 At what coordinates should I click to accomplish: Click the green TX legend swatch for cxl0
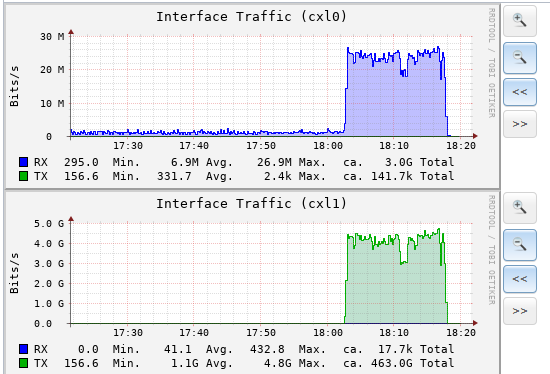[x=24, y=176]
